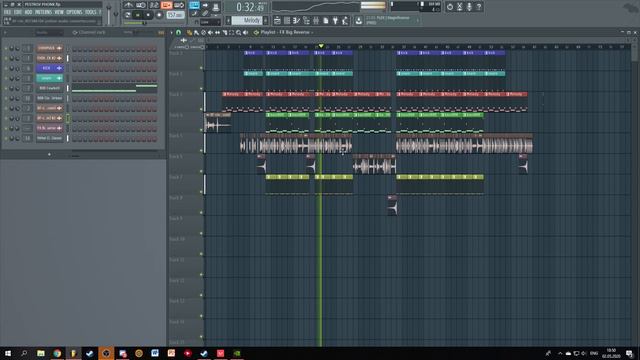Open the VIEW menu
The image size is (640, 360).
59,12
